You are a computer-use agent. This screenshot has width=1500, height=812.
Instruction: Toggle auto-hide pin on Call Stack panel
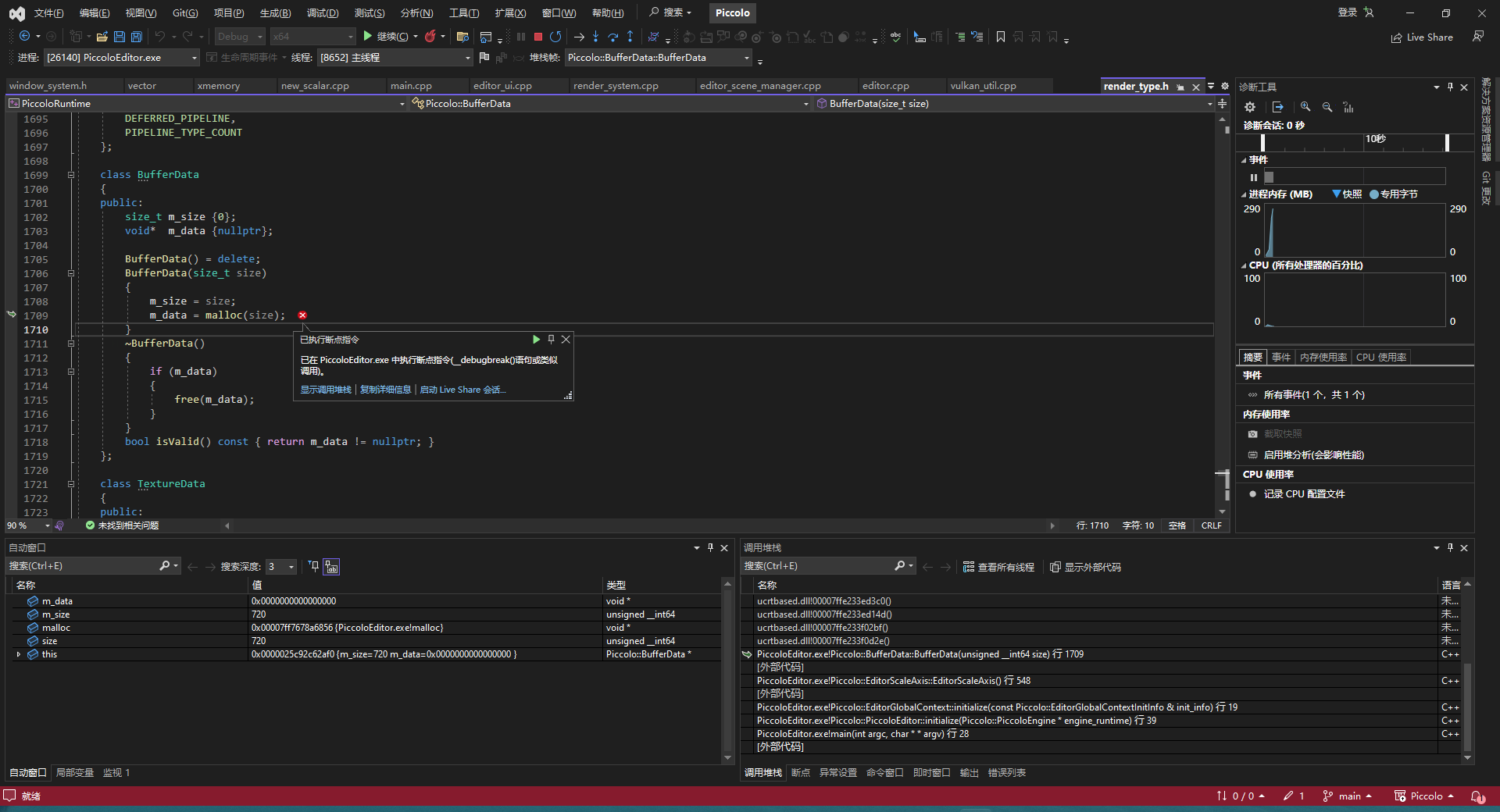coord(1450,548)
